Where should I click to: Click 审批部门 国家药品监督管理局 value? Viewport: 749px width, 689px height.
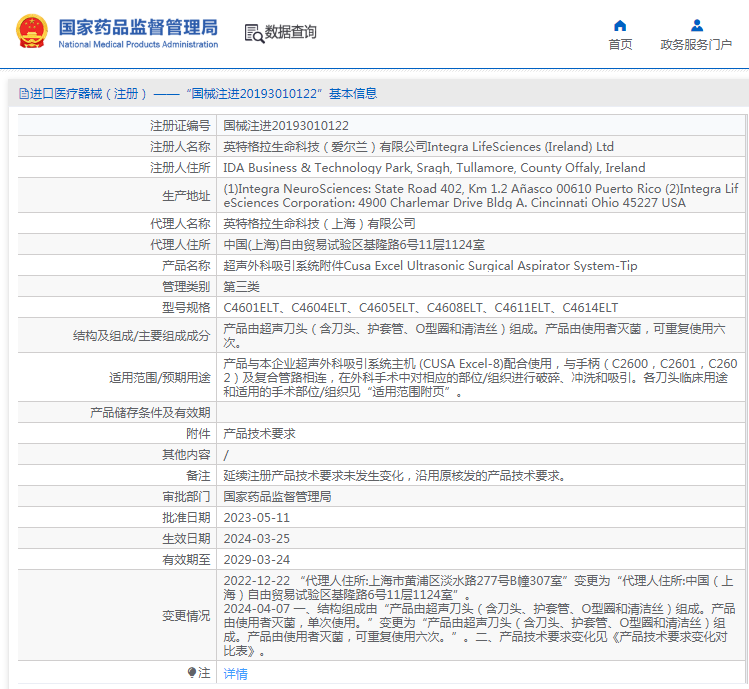(277, 496)
